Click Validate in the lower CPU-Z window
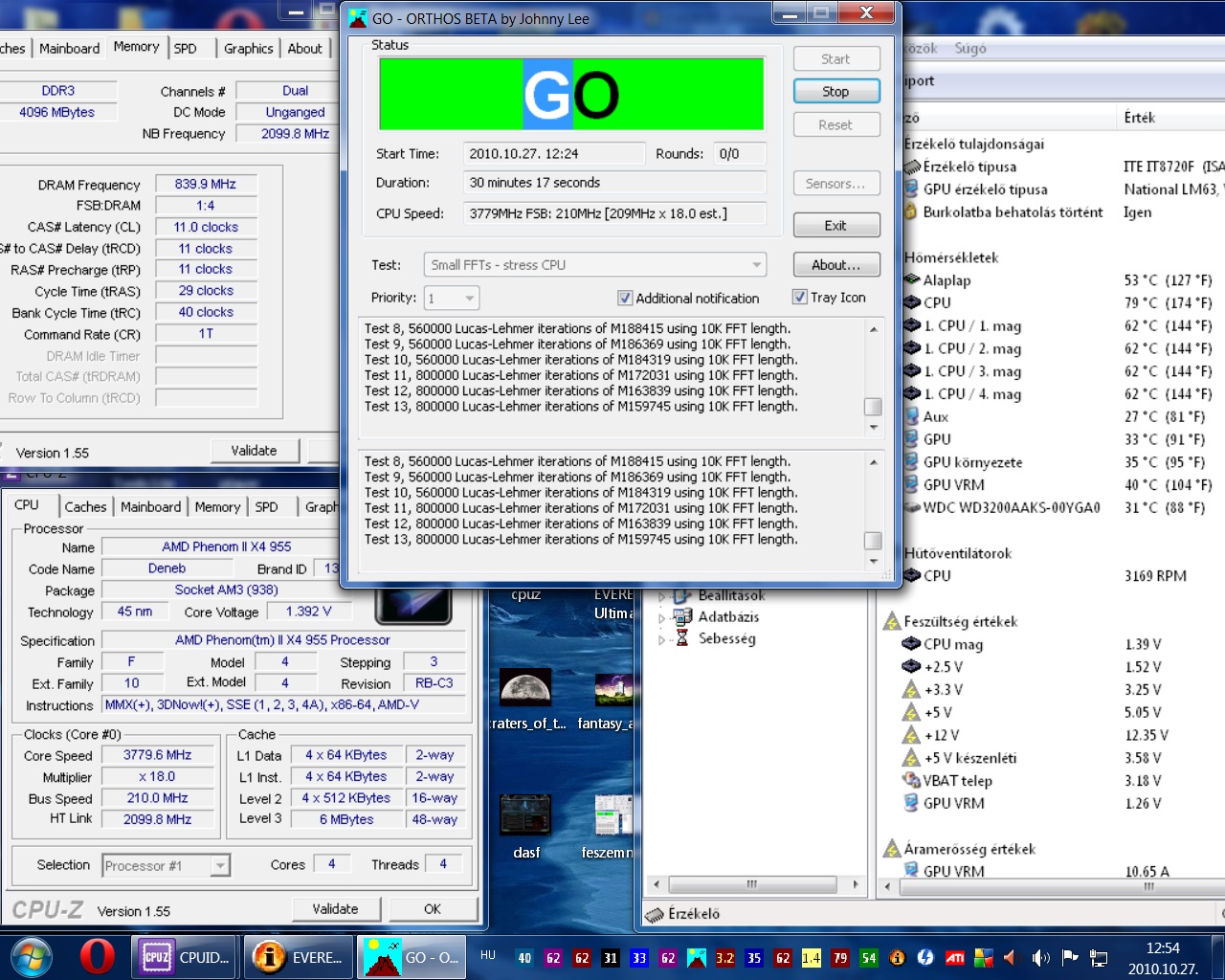 pyautogui.click(x=335, y=908)
